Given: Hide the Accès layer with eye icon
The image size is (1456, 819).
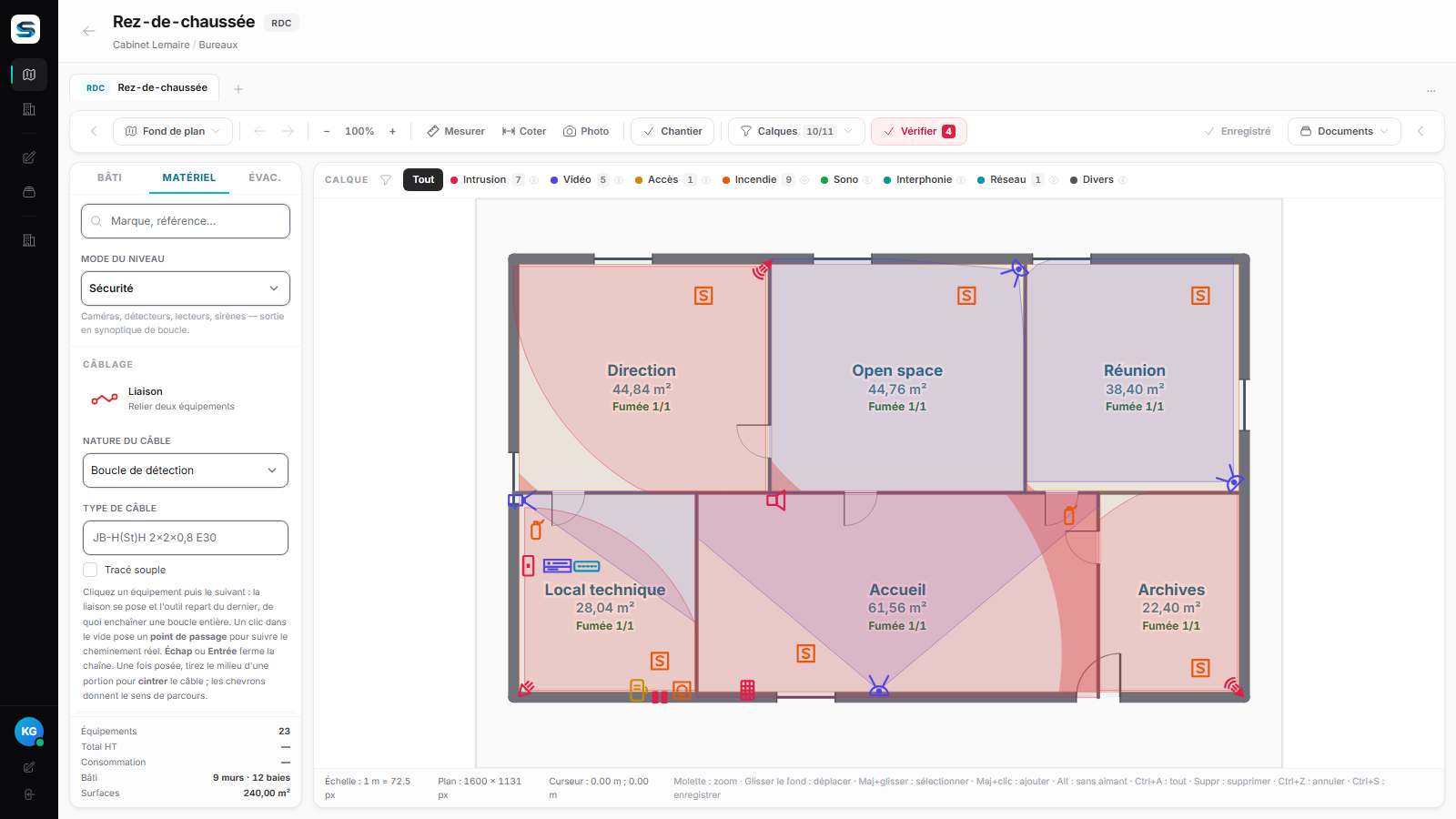Looking at the screenshot, I should (x=706, y=180).
